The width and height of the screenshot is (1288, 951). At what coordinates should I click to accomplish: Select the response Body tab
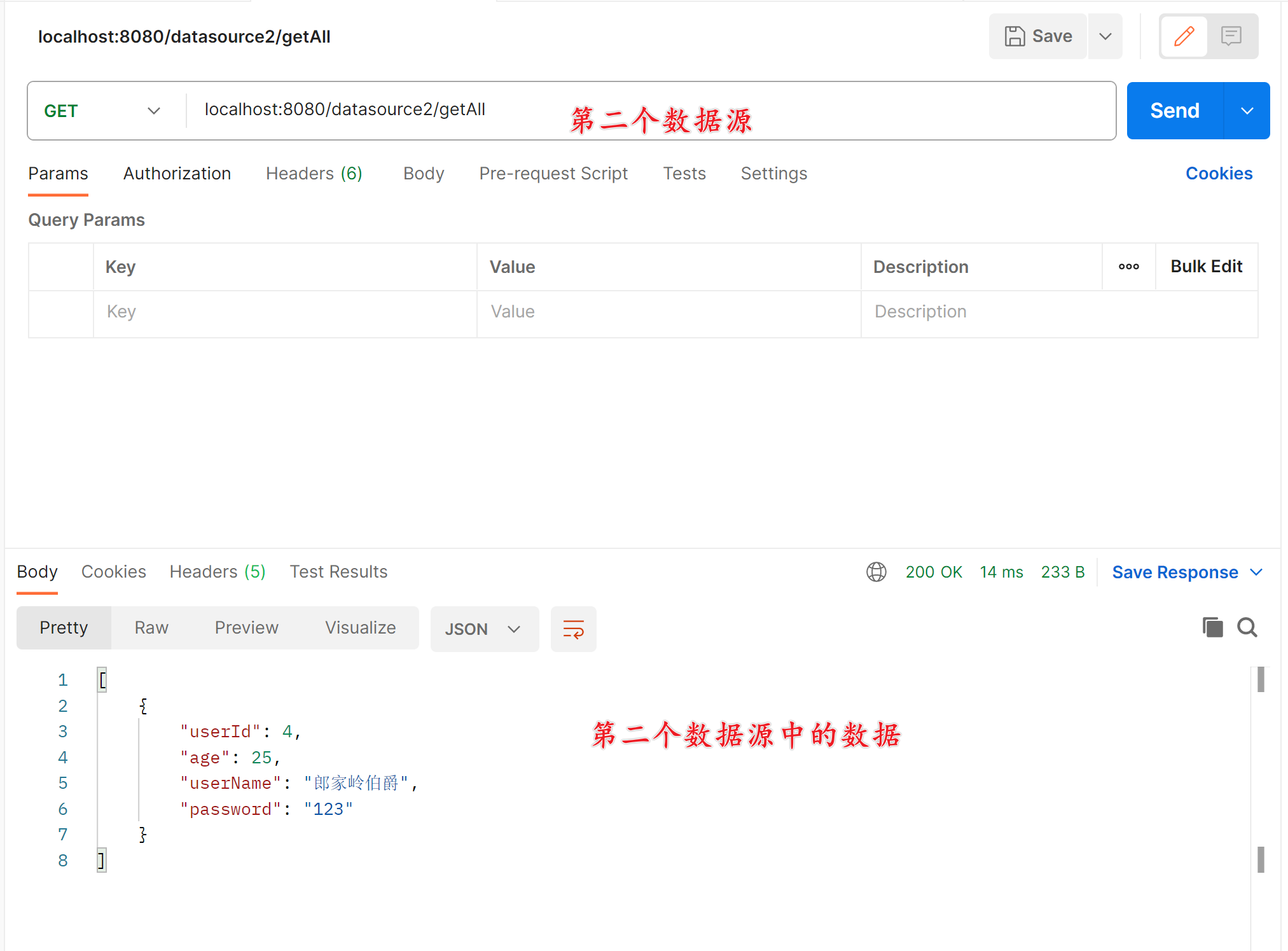pyautogui.click(x=37, y=572)
